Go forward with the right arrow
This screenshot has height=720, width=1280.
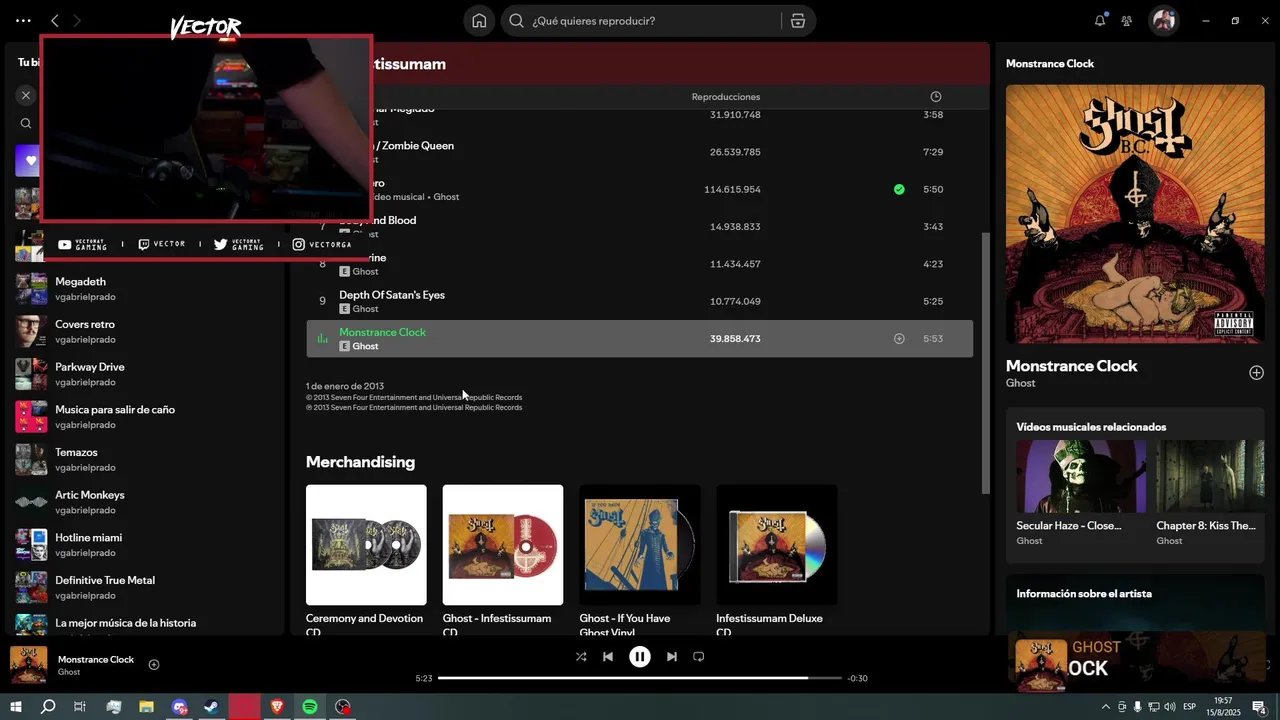[77, 20]
